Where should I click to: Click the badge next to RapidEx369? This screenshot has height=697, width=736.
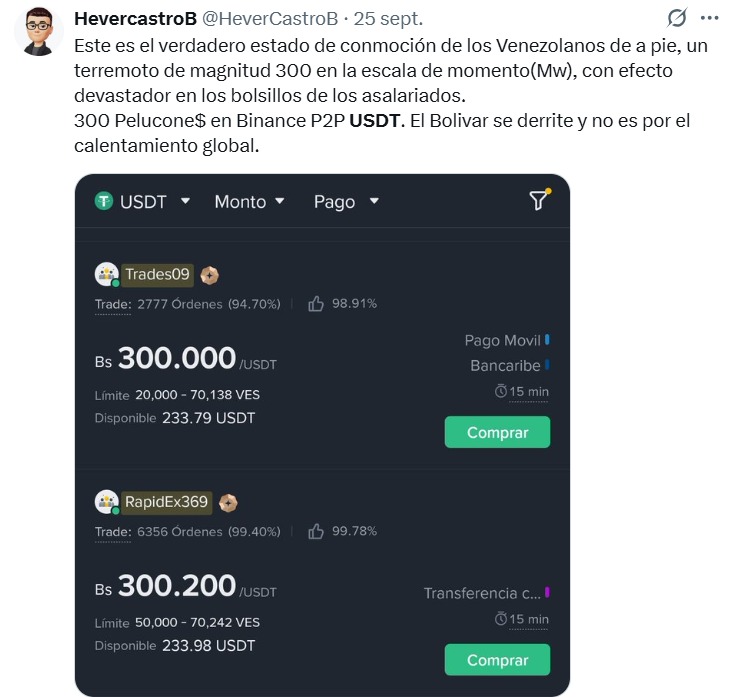(x=228, y=502)
